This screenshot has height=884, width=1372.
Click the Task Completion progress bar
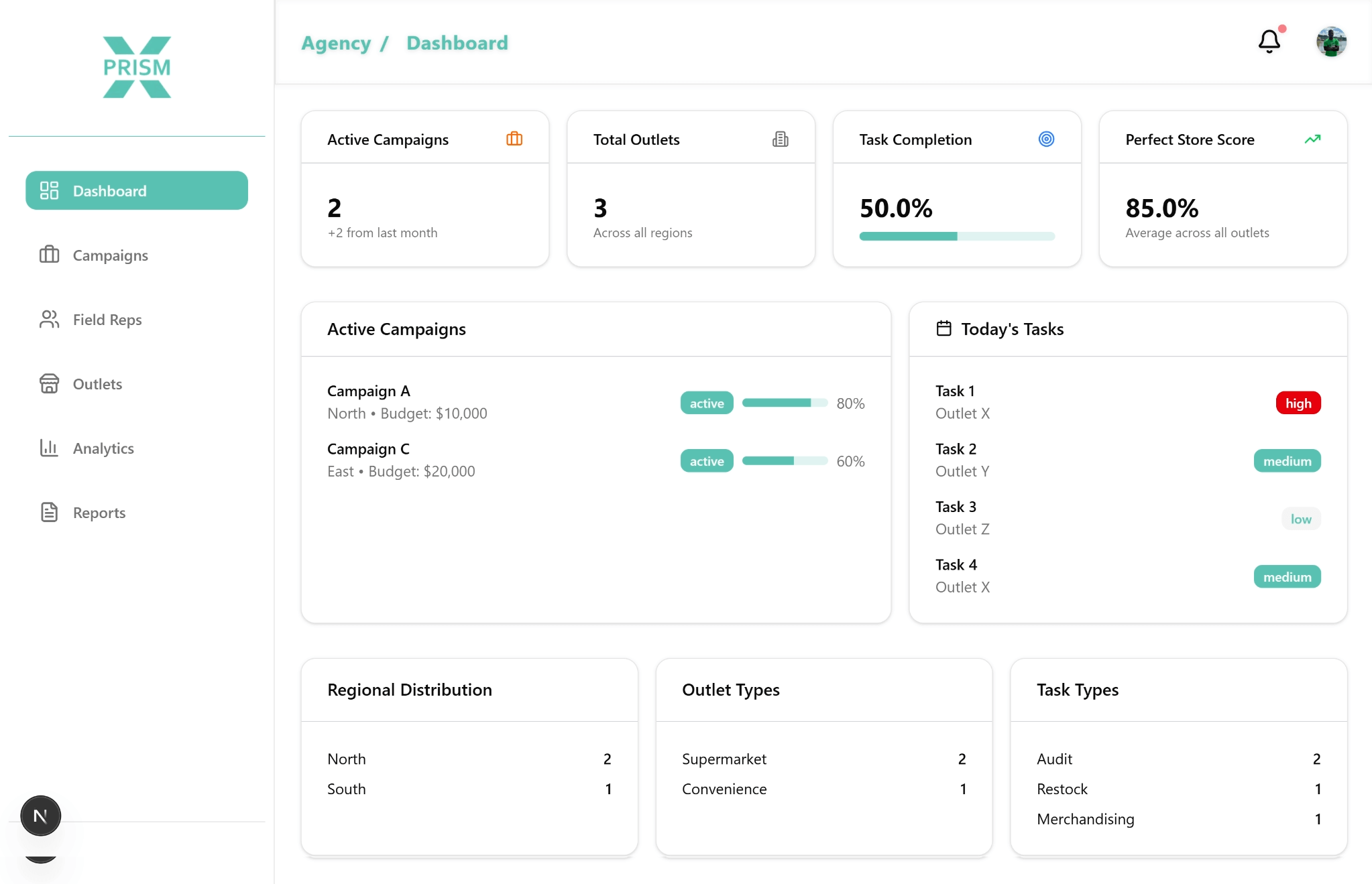click(957, 236)
